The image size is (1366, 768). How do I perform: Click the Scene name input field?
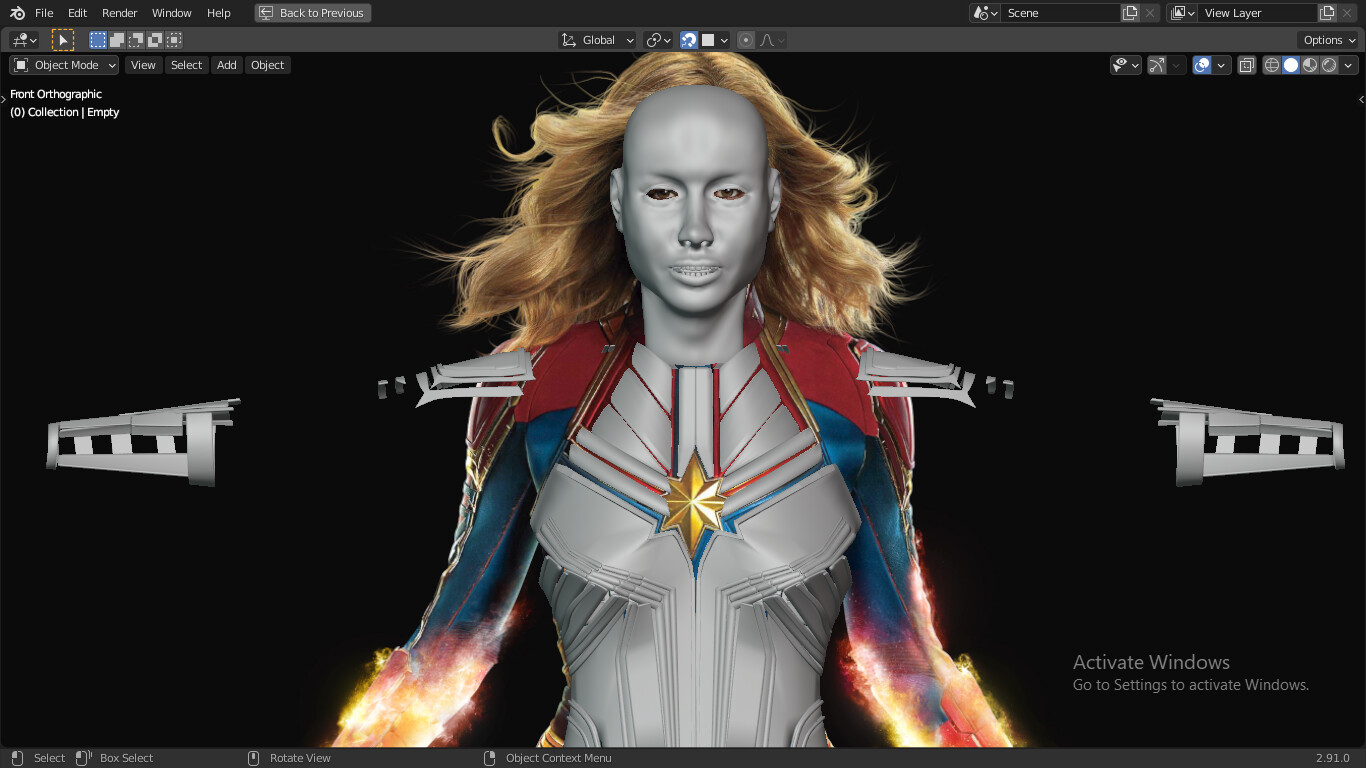1062,13
